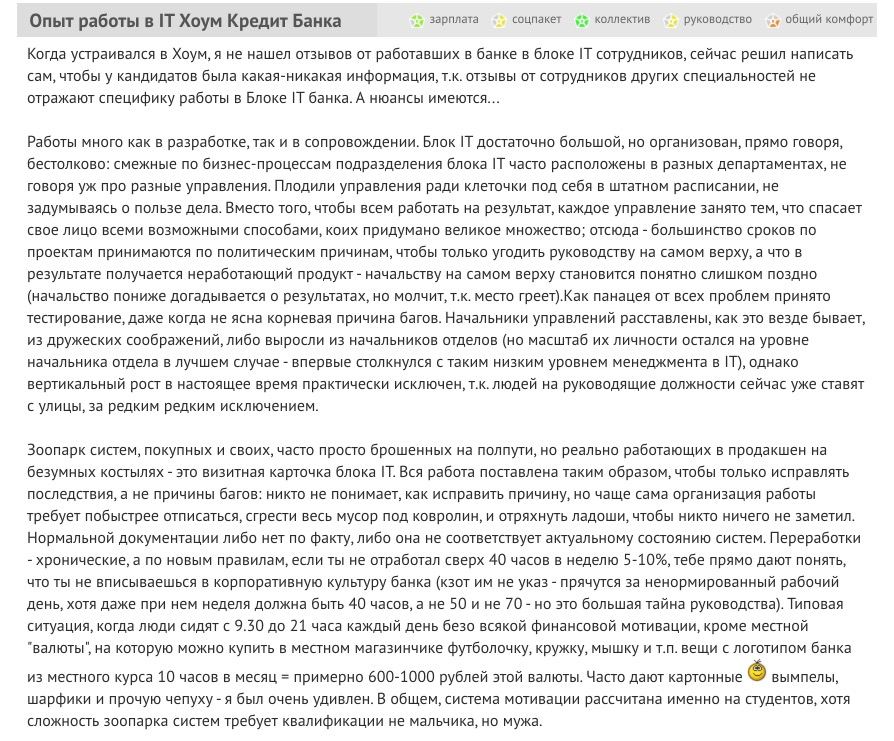The image size is (894, 741).
Task: Click the соцпакет rating star icon
Action: [x=499, y=21]
